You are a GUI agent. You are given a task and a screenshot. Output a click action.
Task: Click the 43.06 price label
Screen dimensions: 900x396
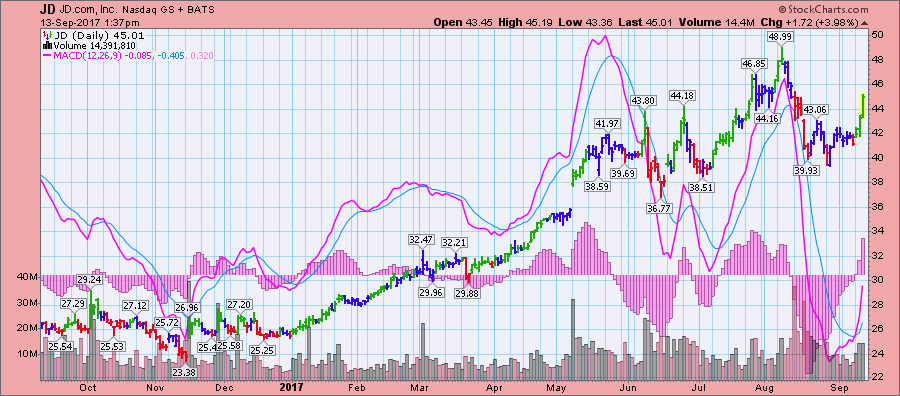(x=814, y=109)
